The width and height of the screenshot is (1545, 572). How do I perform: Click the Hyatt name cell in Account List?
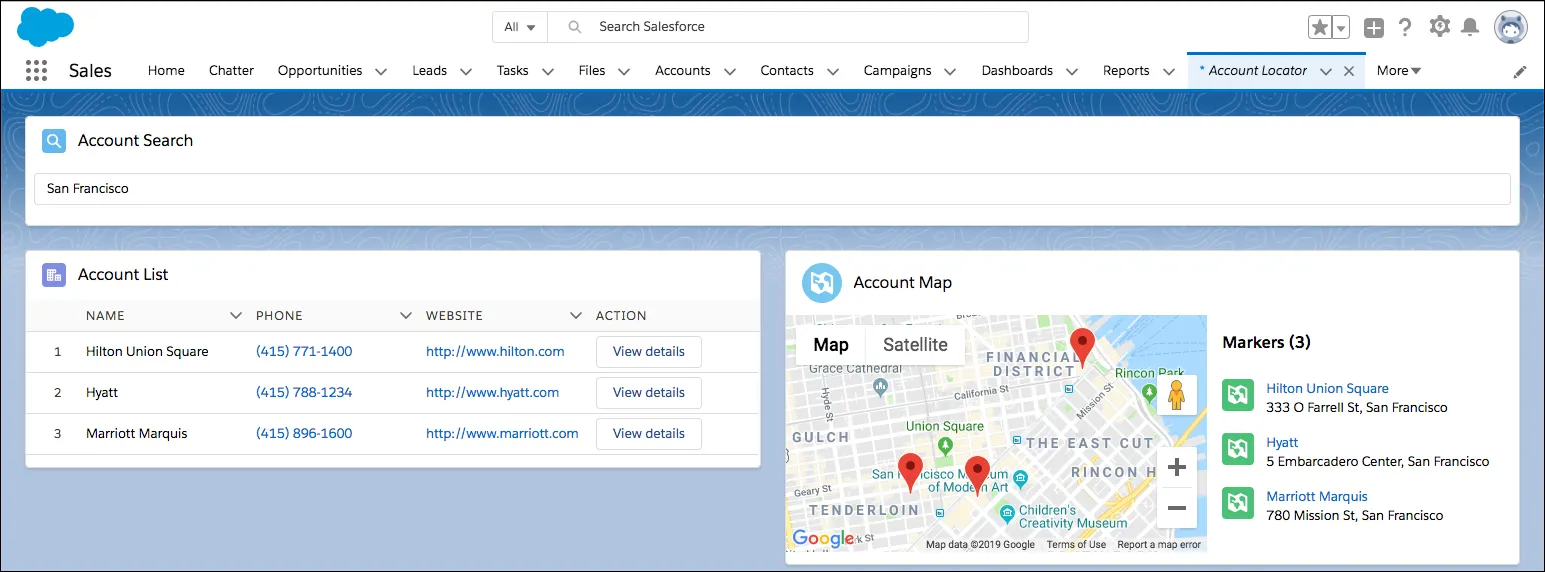(x=102, y=393)
